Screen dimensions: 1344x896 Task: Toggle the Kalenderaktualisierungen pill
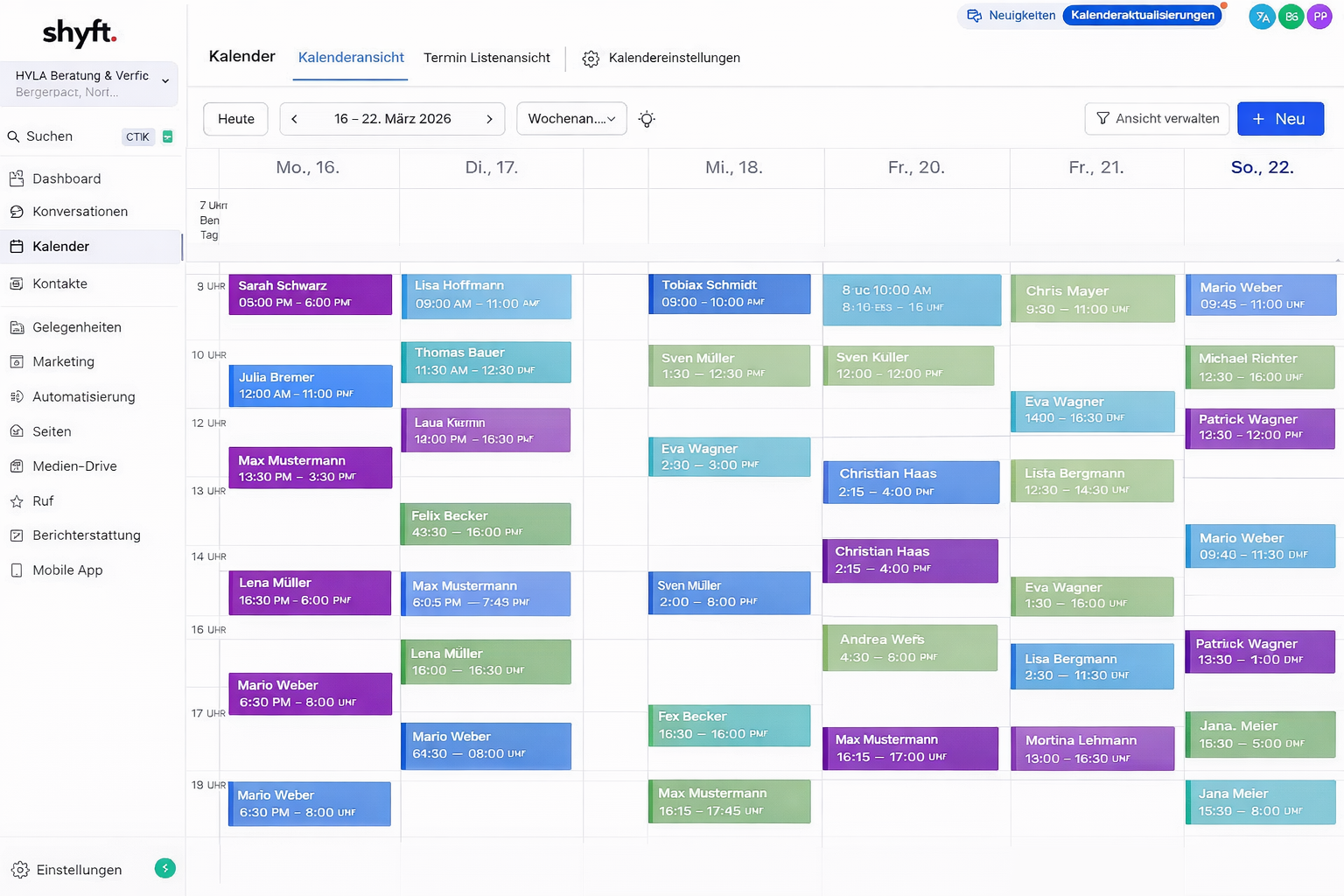point(1142,16)
